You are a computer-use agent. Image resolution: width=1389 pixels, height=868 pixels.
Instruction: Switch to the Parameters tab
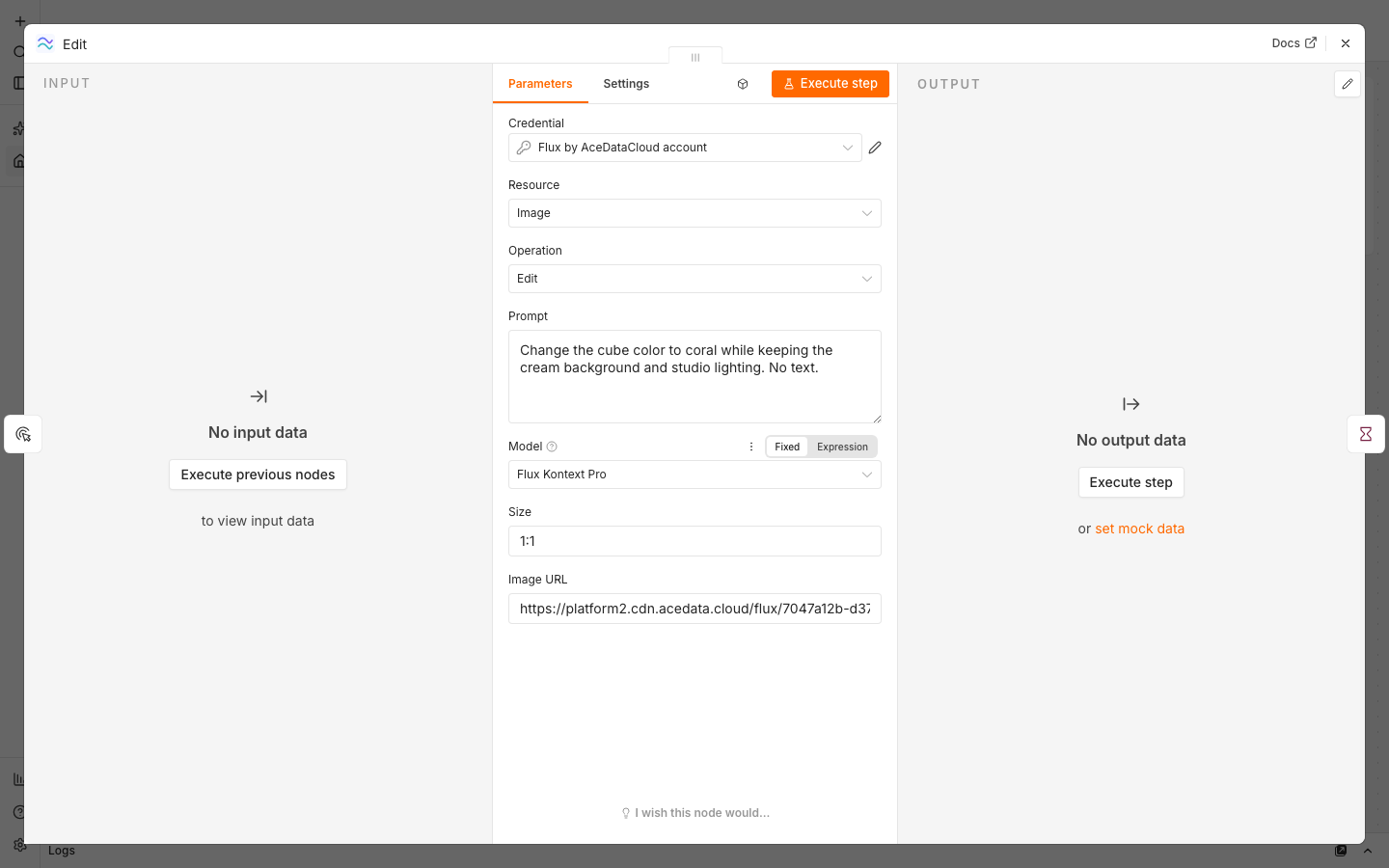pyautogui.click(x=540, y=84)
